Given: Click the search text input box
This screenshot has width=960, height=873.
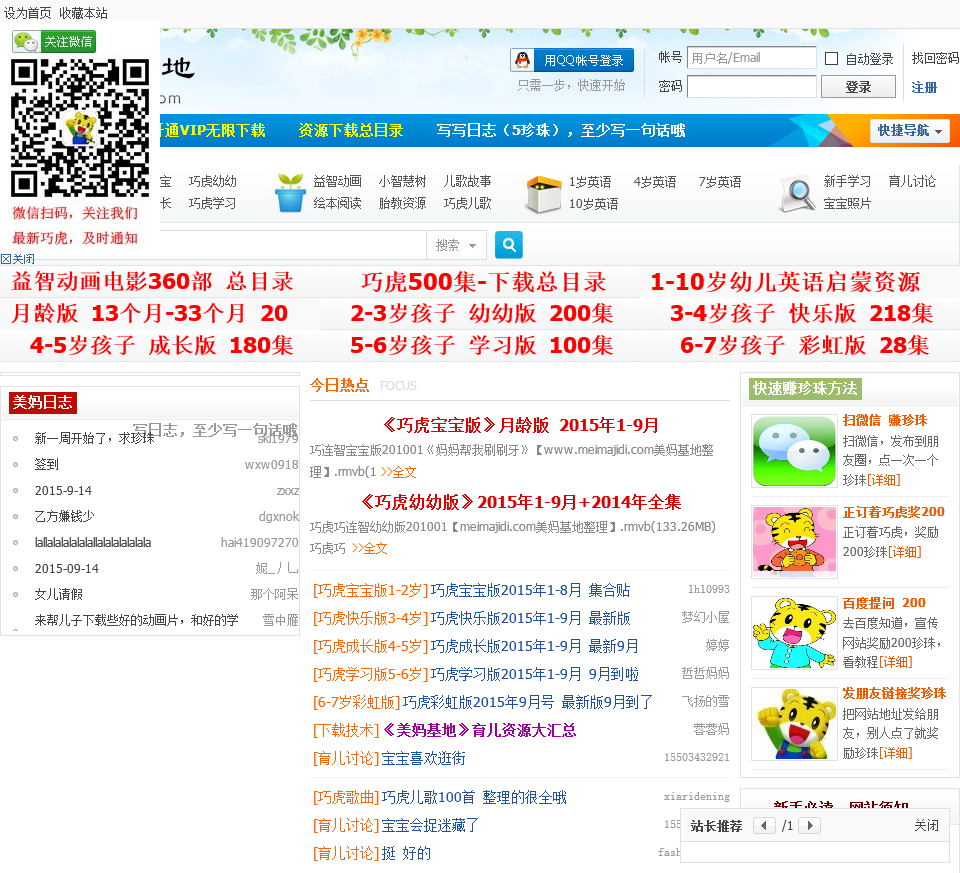Looking at the screenshot, I should pos(293,245).
